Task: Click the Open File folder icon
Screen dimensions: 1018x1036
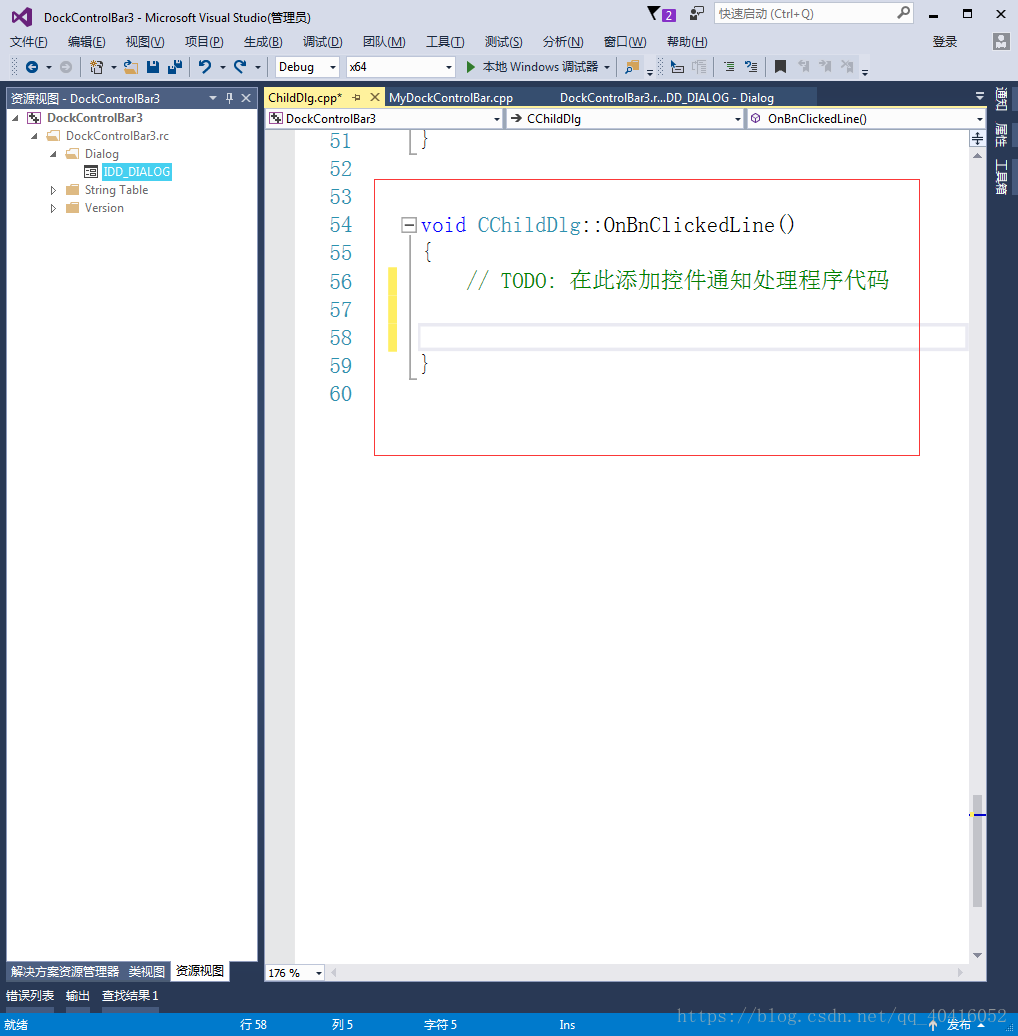Action: [131, 67]
